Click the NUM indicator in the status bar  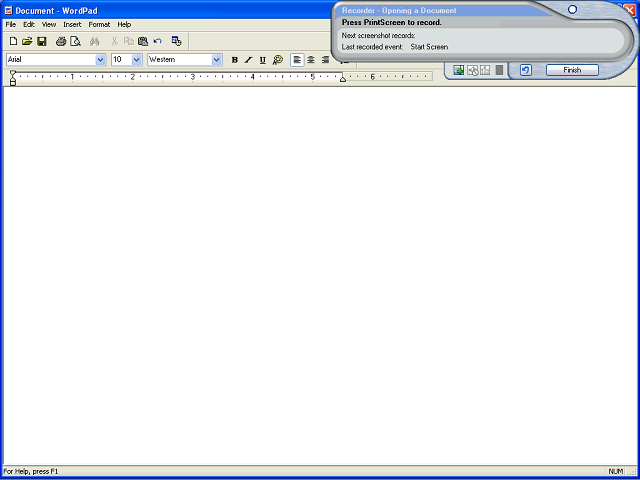[616, 471]
